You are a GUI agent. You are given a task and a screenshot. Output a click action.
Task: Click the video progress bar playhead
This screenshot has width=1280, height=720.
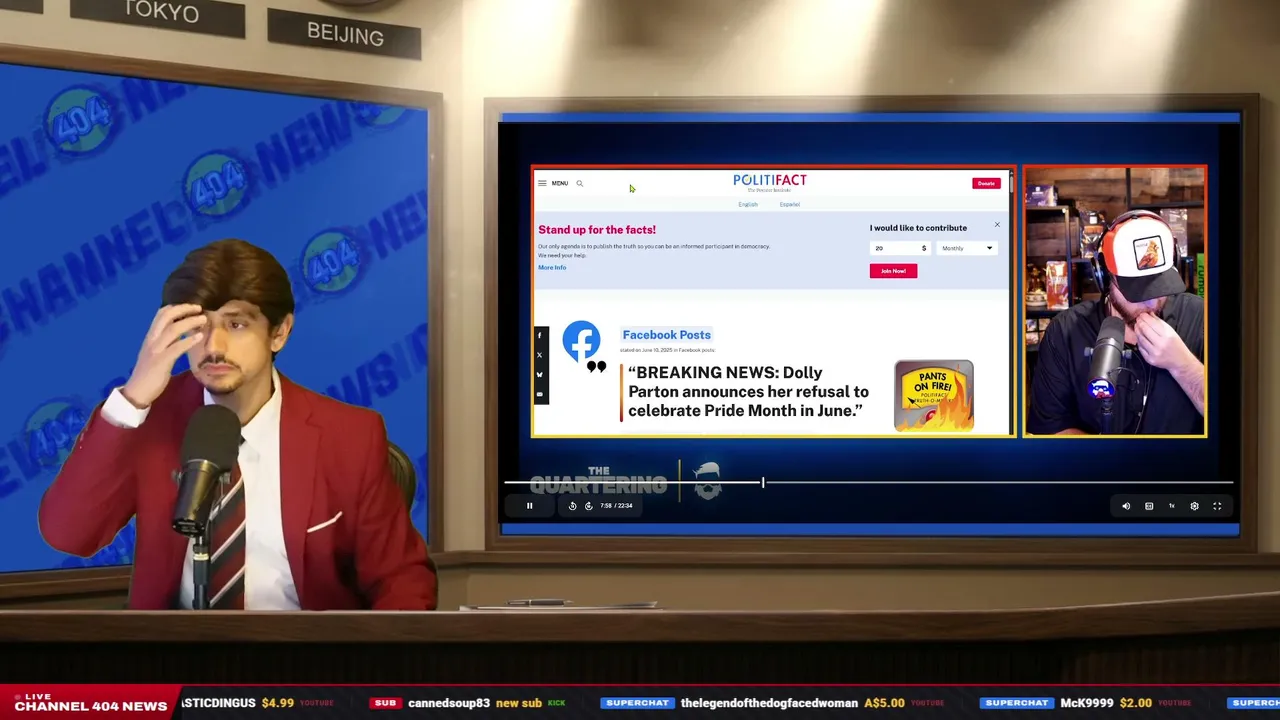click(763, 483)
